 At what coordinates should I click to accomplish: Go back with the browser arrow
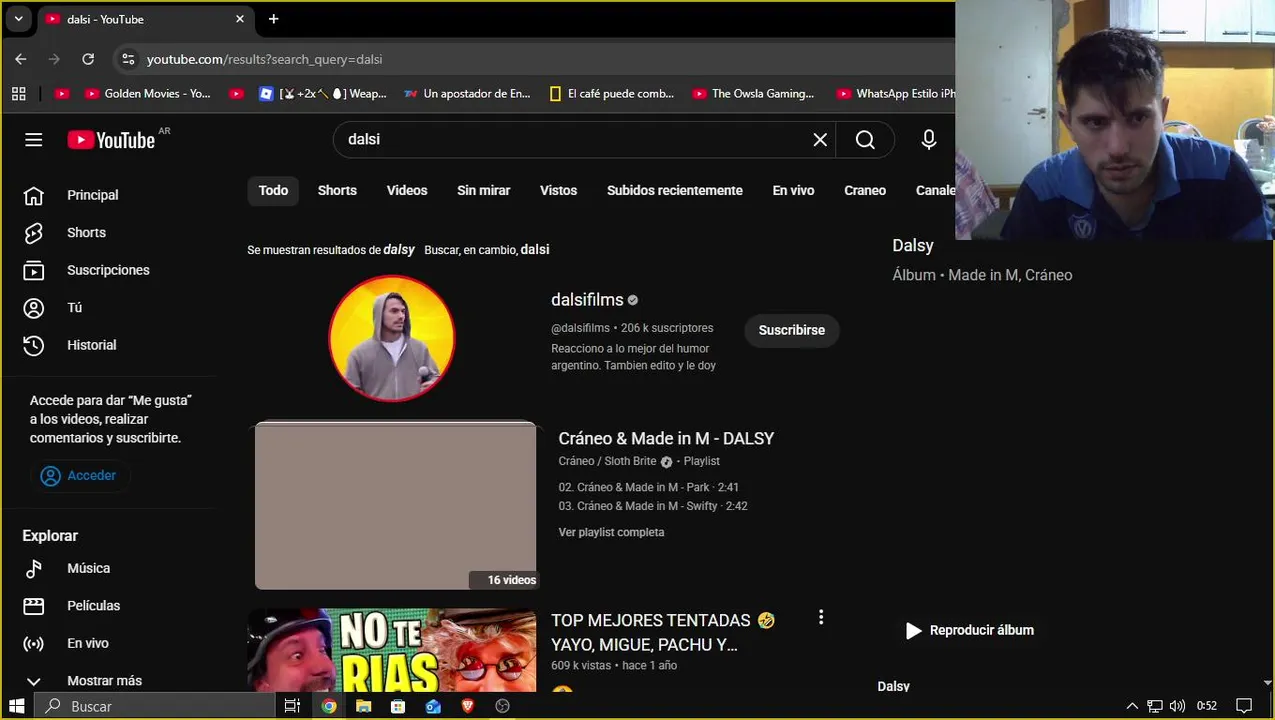pos(21,59)
